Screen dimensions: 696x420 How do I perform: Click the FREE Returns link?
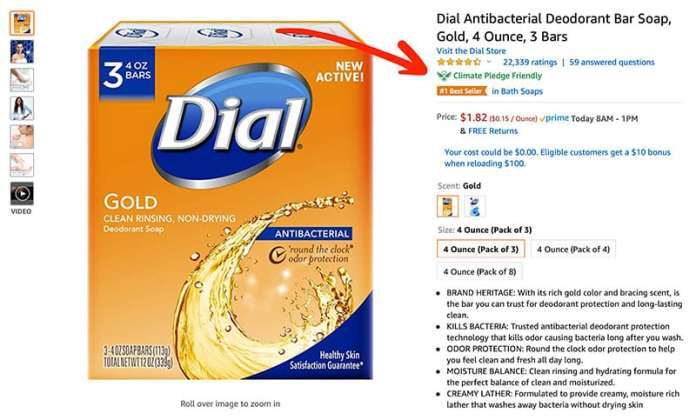pyautogui.click(x=493, y=131)
